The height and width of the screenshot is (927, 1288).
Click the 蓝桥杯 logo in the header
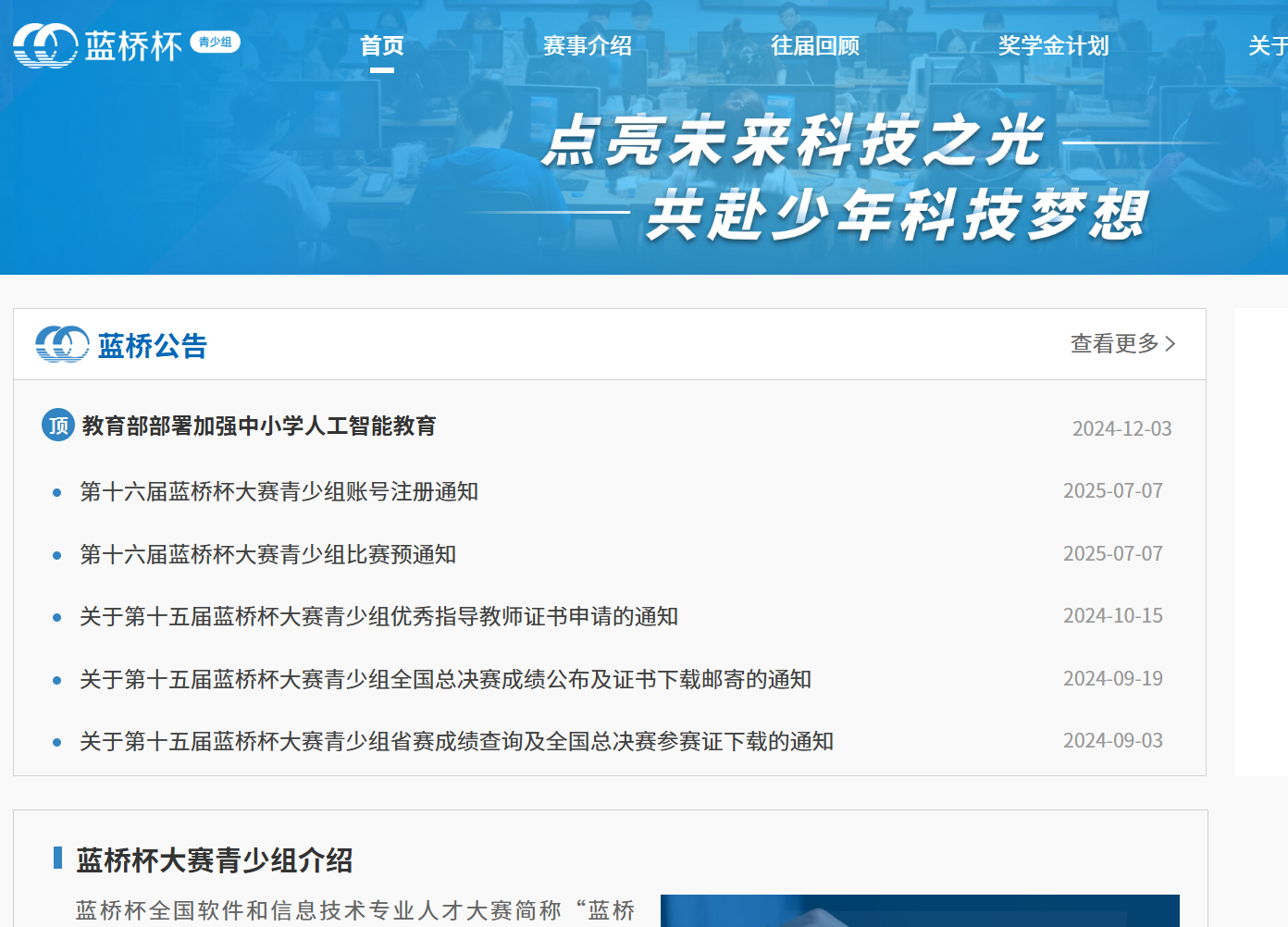[97, 45]
